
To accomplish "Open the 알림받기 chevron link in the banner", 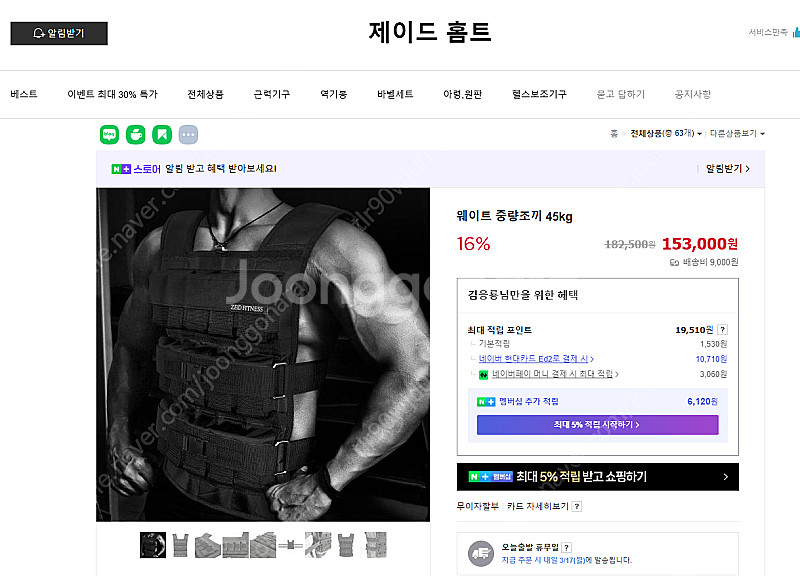I will (728, 168).
